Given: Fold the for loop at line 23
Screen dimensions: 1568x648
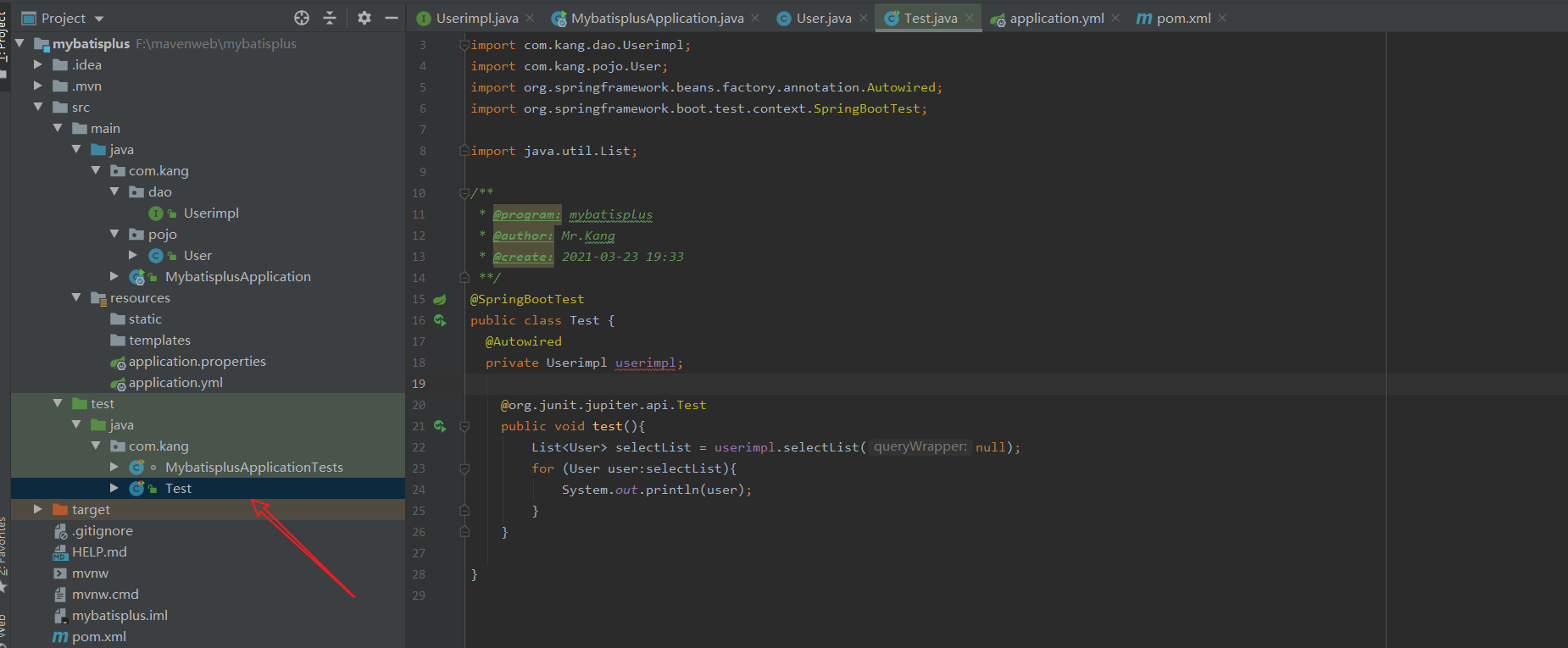Looking at the screenshot, I should pyautogui.click(x=464, y=468).
